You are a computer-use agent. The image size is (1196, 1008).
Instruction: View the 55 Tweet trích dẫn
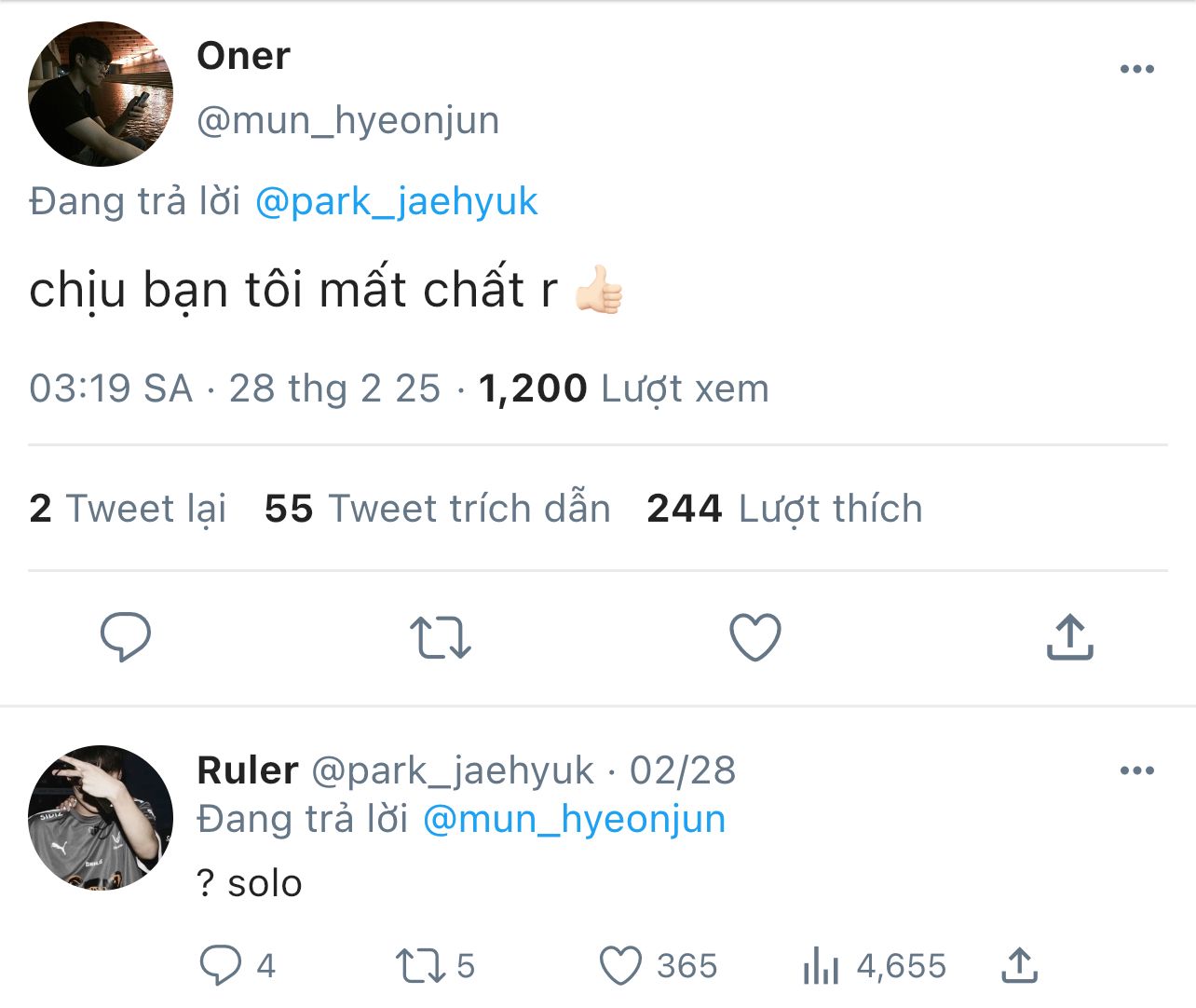(437, 509)
